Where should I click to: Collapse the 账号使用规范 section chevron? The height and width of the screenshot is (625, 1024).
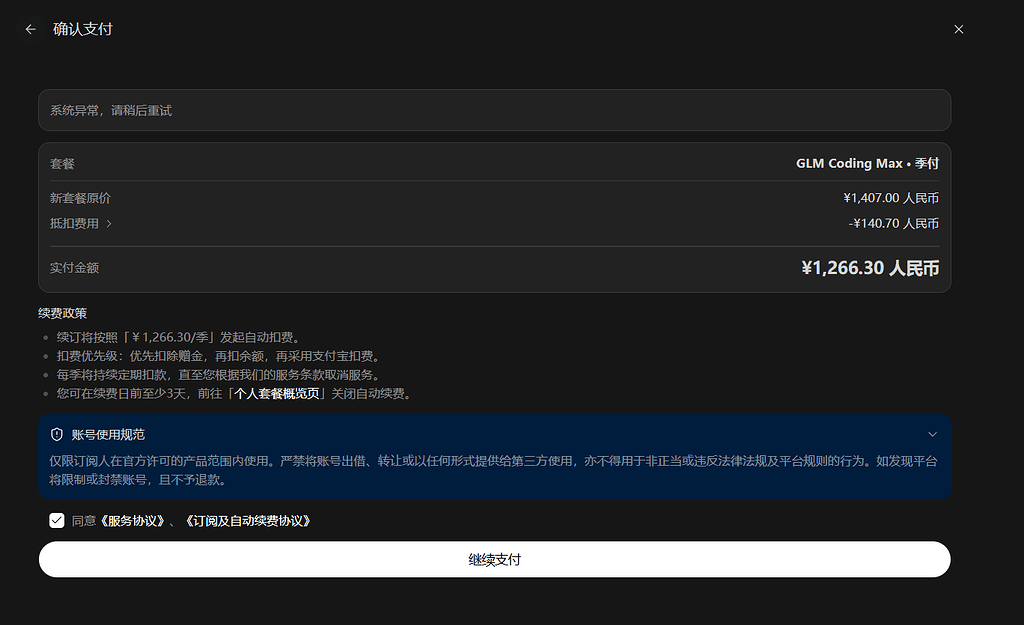tap(933, 434)
